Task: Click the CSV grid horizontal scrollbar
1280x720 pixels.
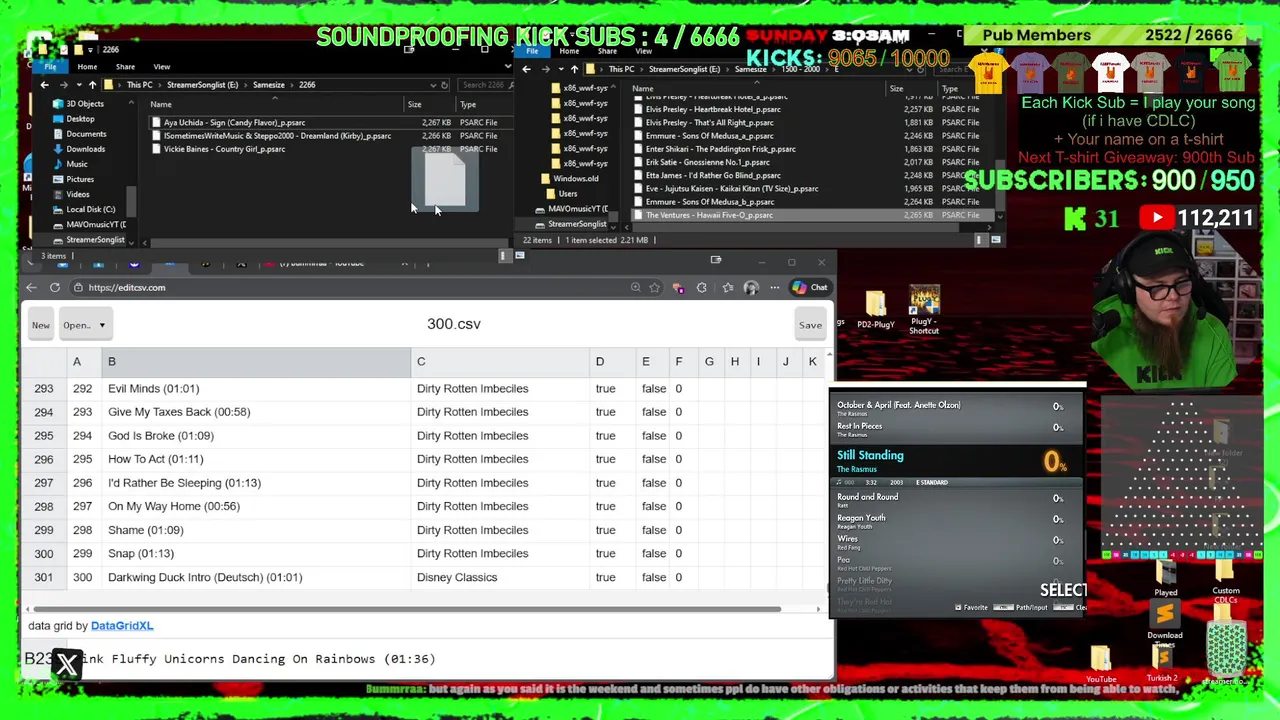Action: [x=405, y=609]
